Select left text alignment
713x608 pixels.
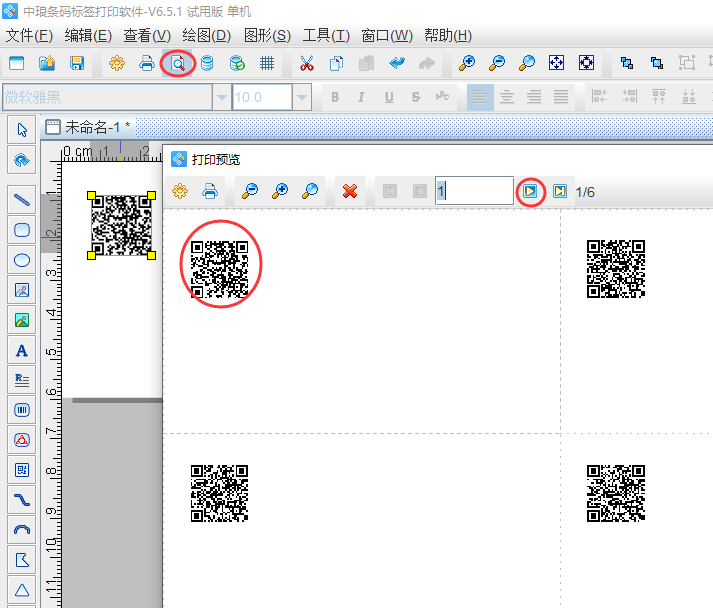480,97
